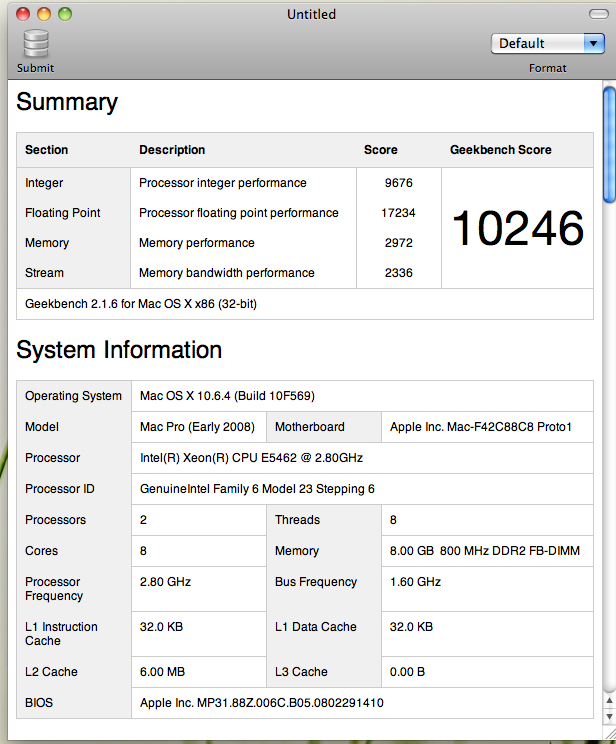Click the Intel Xeon E5462 processor value

[251, 457]
